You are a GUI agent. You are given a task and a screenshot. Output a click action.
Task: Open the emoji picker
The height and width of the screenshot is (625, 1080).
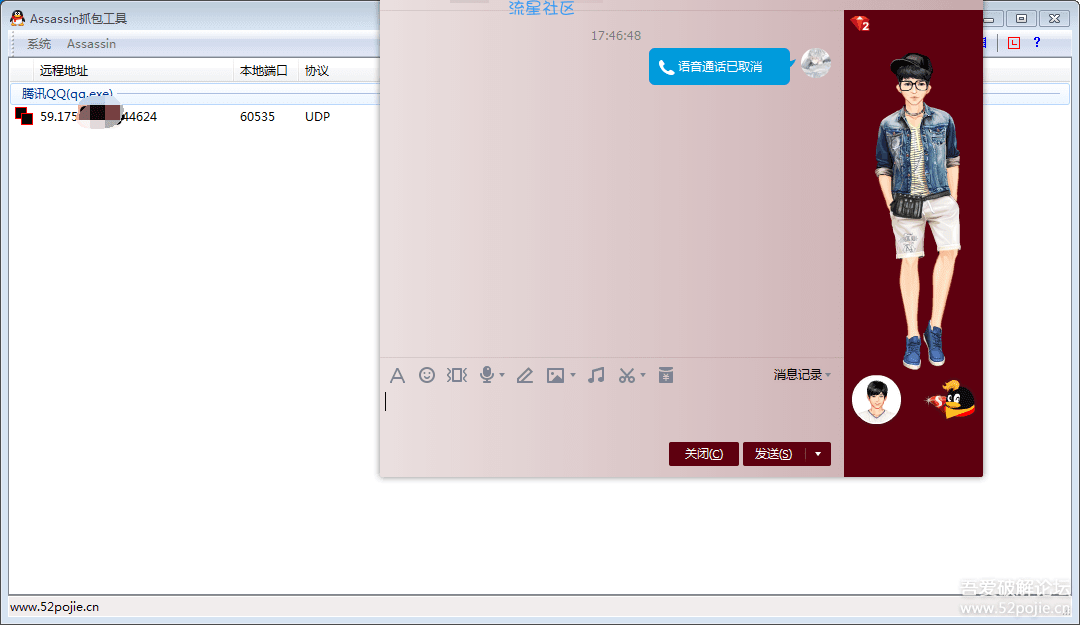(427, 375)
